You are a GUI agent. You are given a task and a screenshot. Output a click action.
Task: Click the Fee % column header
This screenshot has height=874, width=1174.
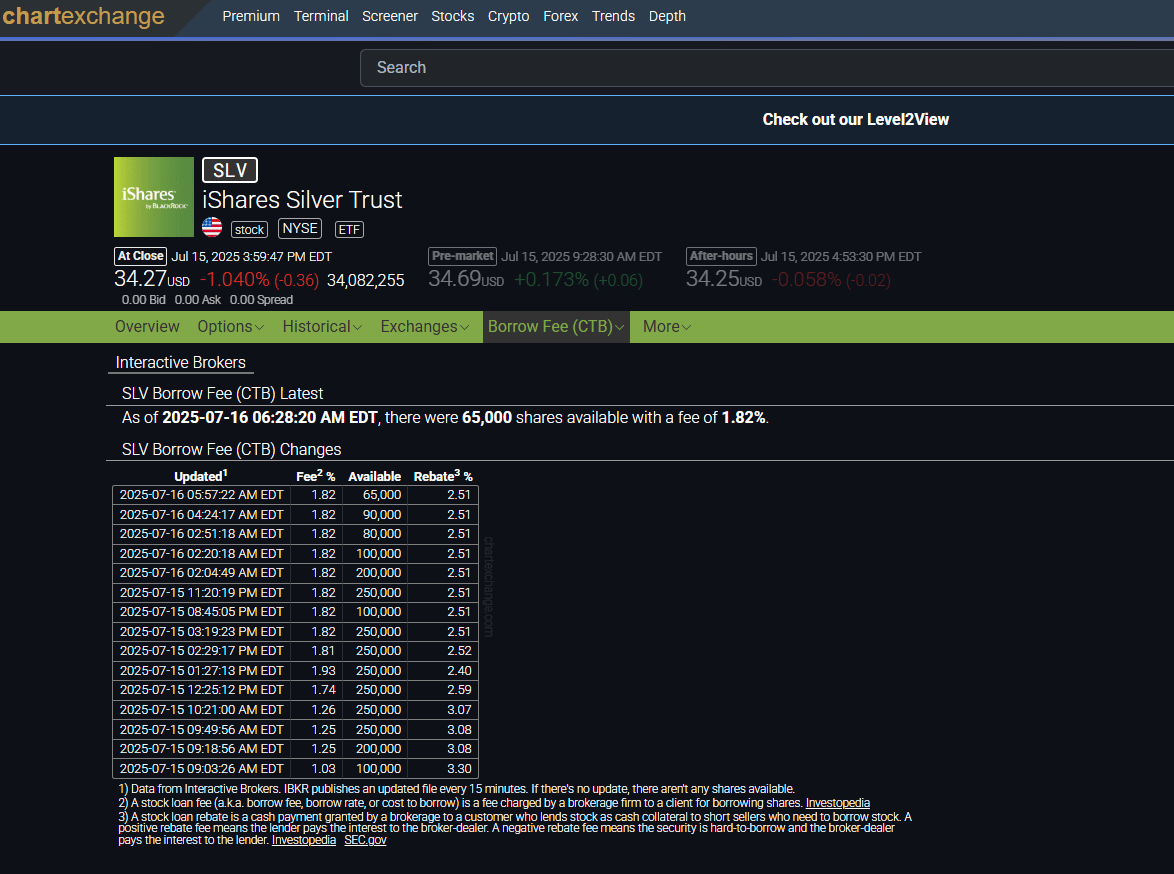[x=315, y=476]
